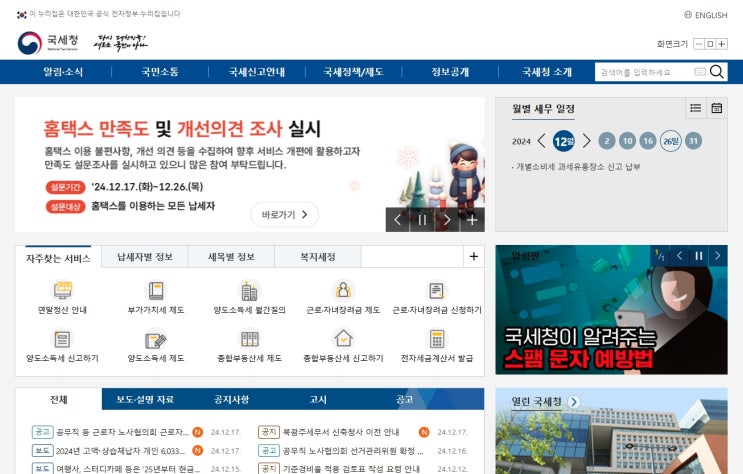The height and width of the screenshot is (474, 743).
Task: Open 국세정책/제도 menu
Action: point(353,72)
